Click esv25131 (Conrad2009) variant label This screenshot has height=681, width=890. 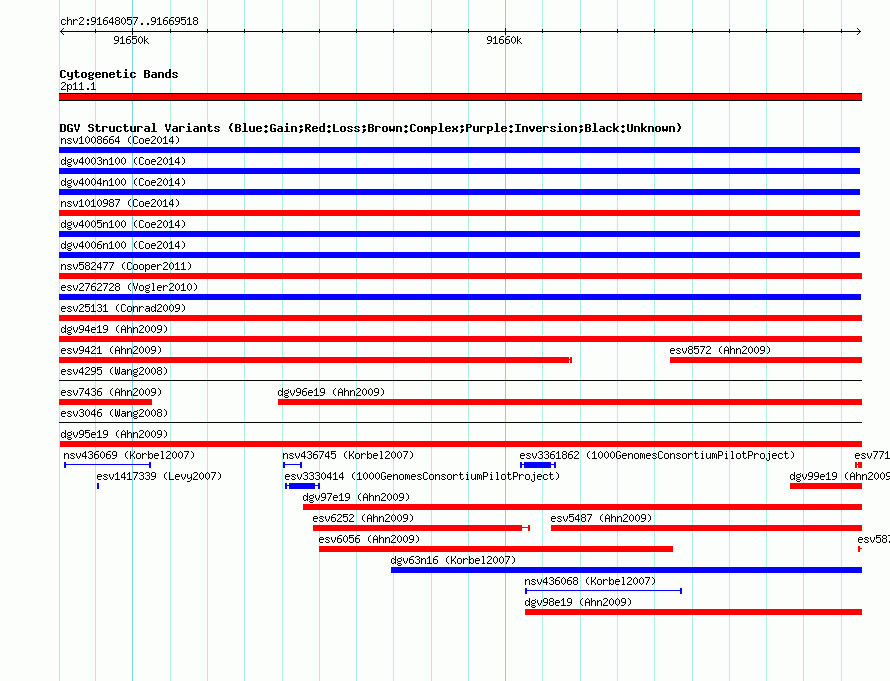click(x=123, y=308)
